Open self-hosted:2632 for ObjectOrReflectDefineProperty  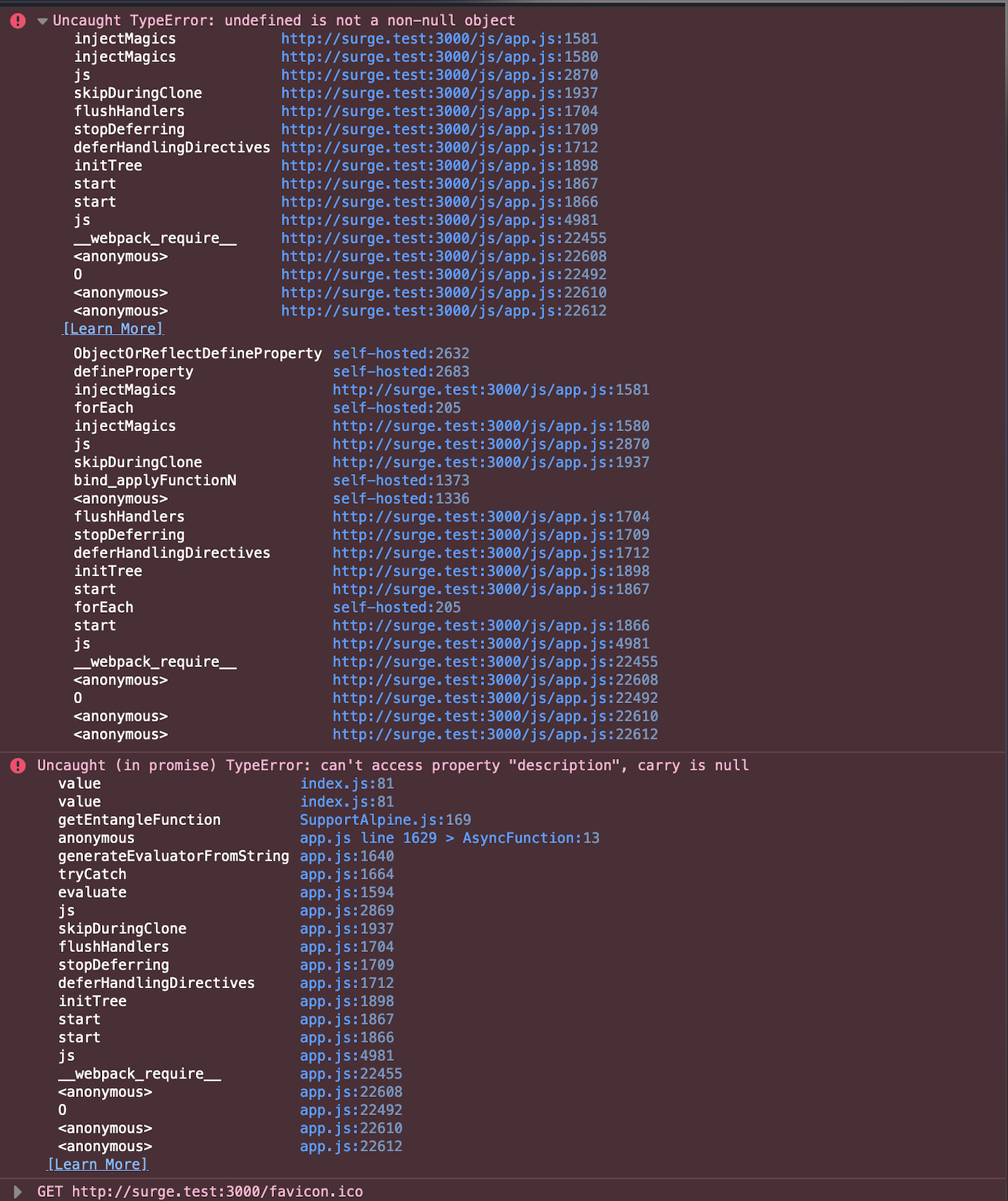401,353
